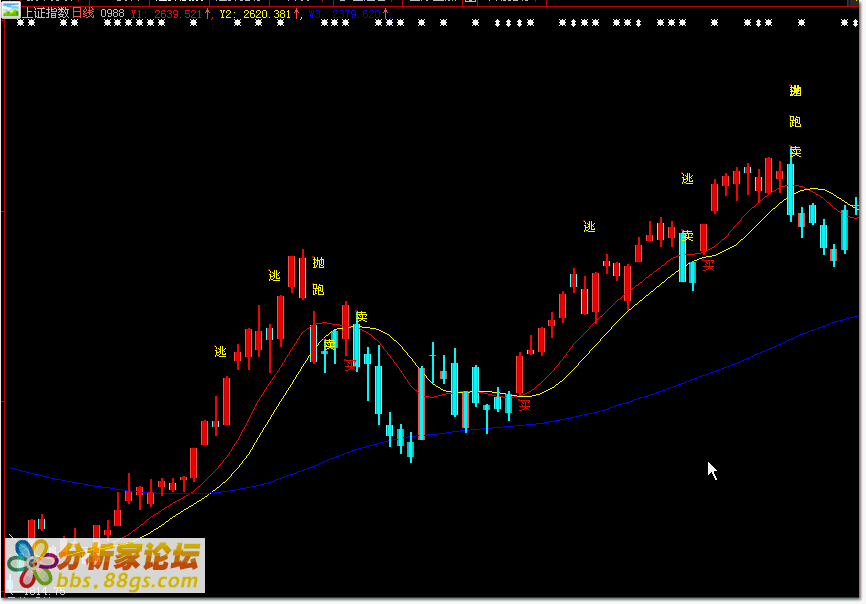Click the 上证指数 index name label
This screenshot has width=866, height=604.
(46, 13)
